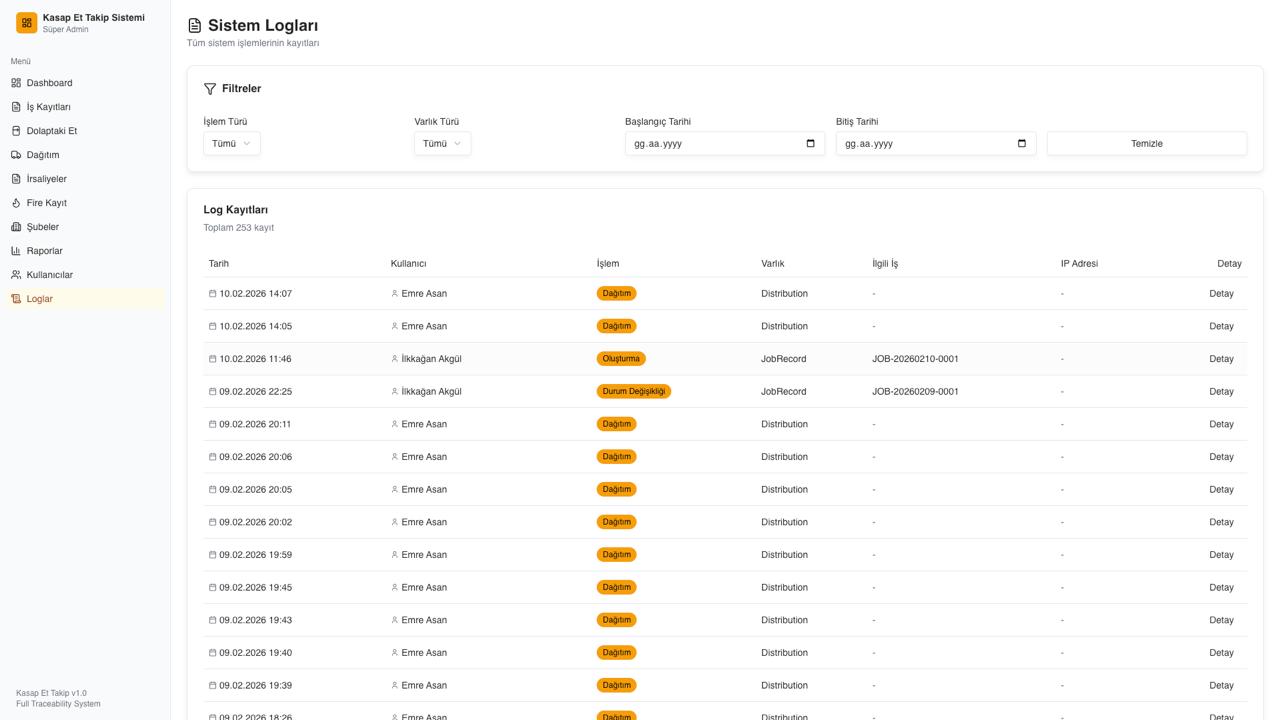This screenshot has height=720, width=1280.
Task: Click the Dağıtım truck icon
Action: pyautogui.click(x=16, y=155)
